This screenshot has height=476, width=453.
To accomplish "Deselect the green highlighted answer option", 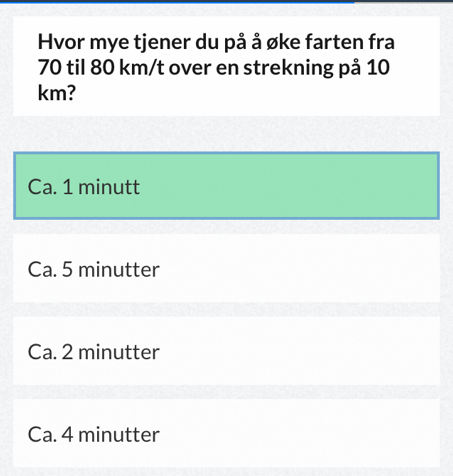I will tap(226, 186).
